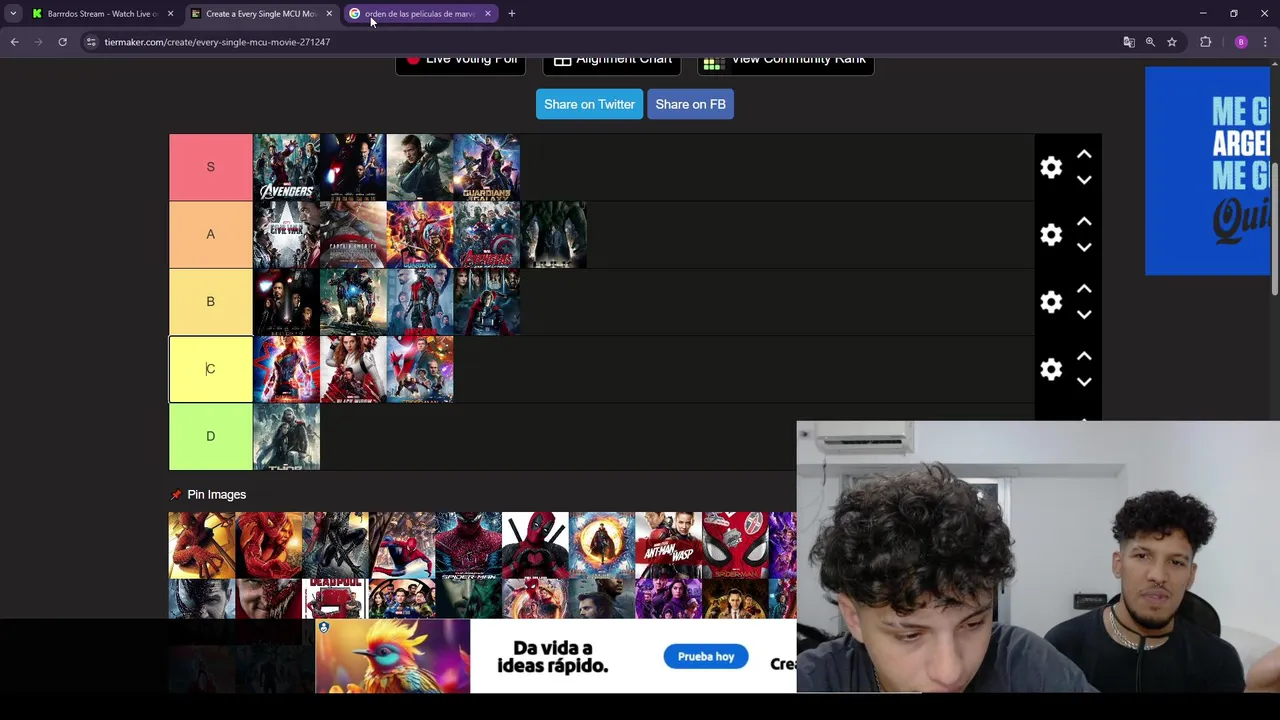The height and width of the screenshot is (720, 1280).
Task: Select Spider-Man Far From Home mask poster
Action: (x=735, y=545)
